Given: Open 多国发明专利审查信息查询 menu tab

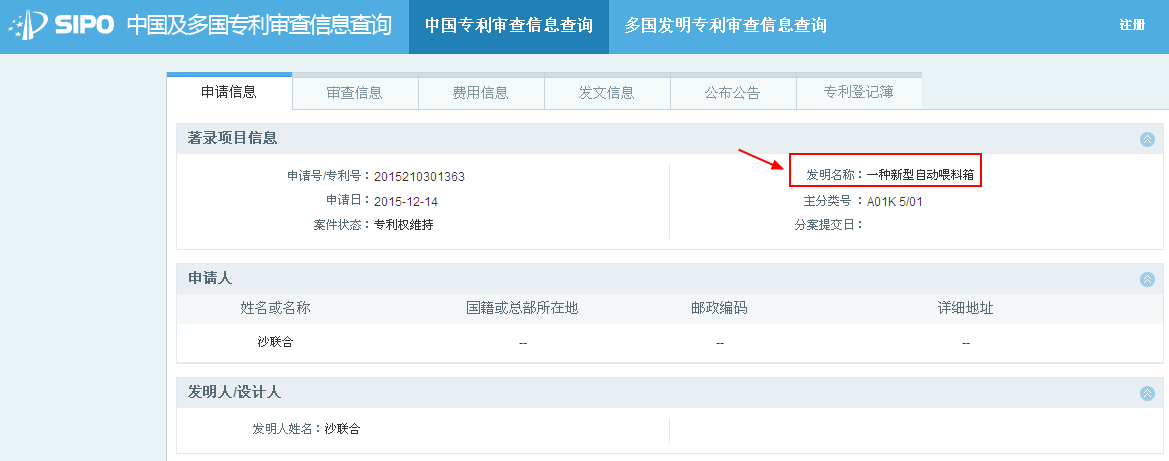Looking at the screenshot, I should pyautogui.click(x=725, y=27).
